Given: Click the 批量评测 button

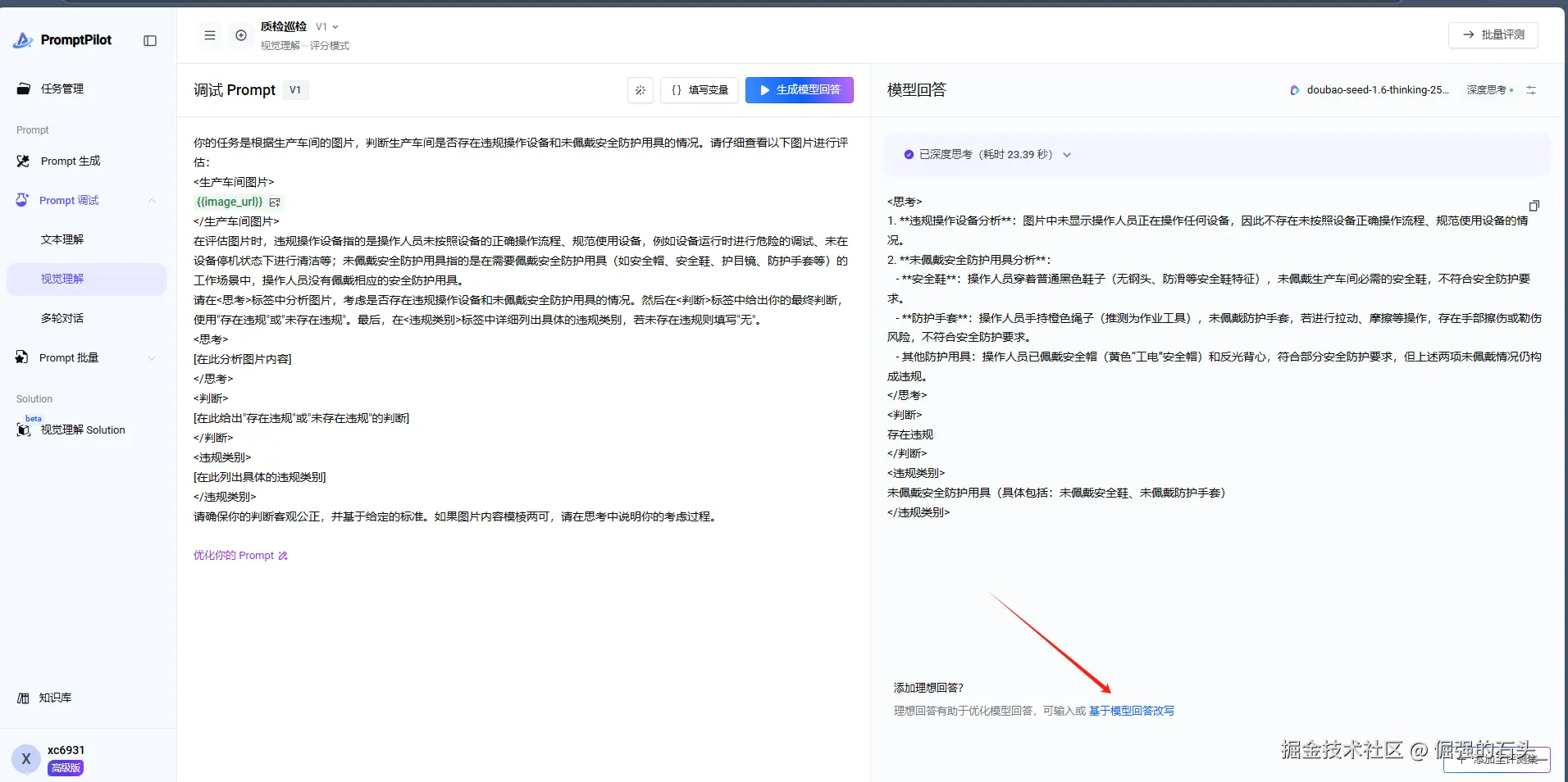Looking at the screenshot, I should point(1493,35).
